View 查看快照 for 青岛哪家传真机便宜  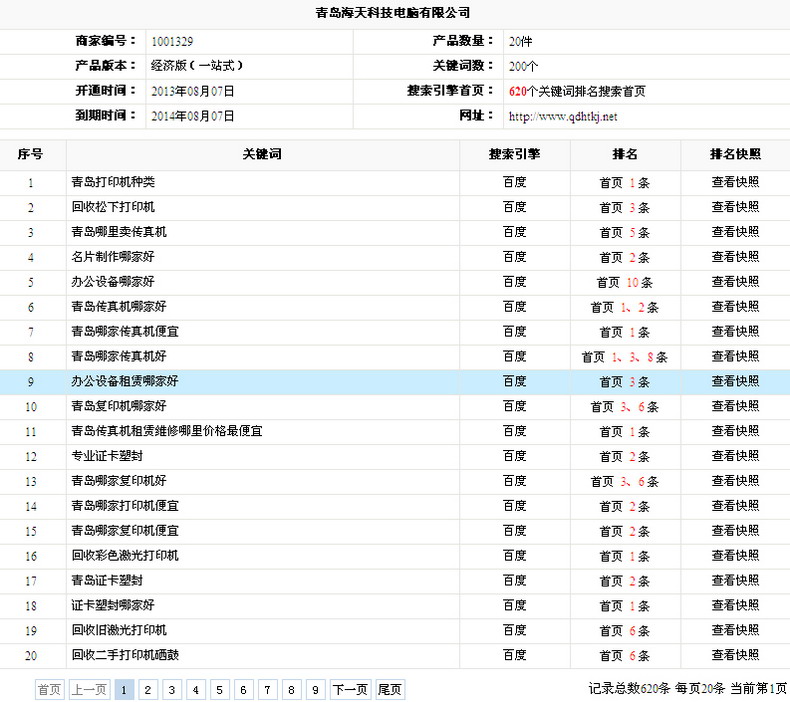tap(735, 332)
